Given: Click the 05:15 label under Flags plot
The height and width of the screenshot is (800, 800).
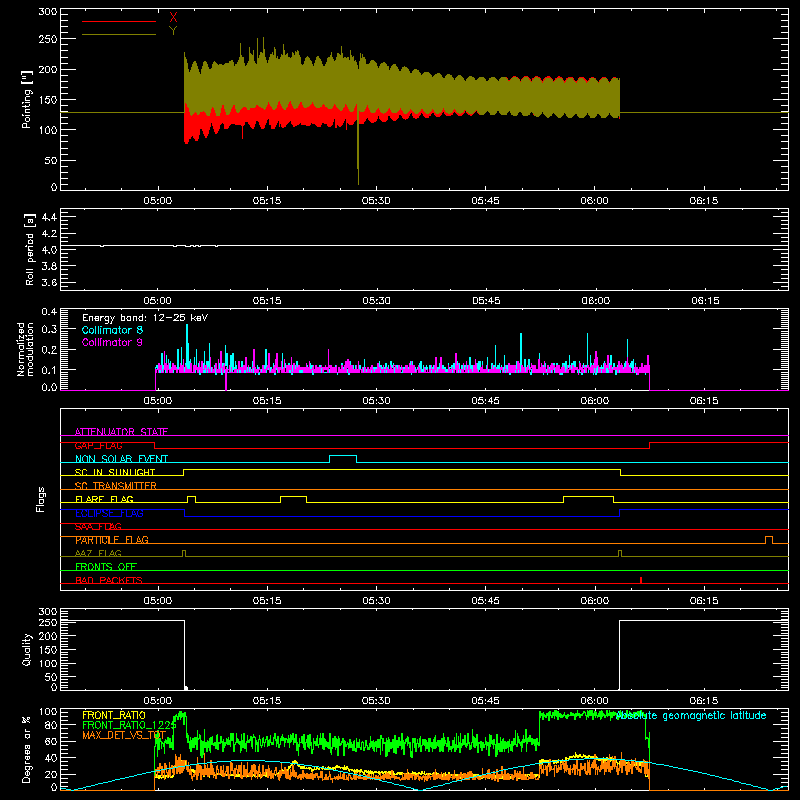Looking at the screenshot, I should pos(267,601).
